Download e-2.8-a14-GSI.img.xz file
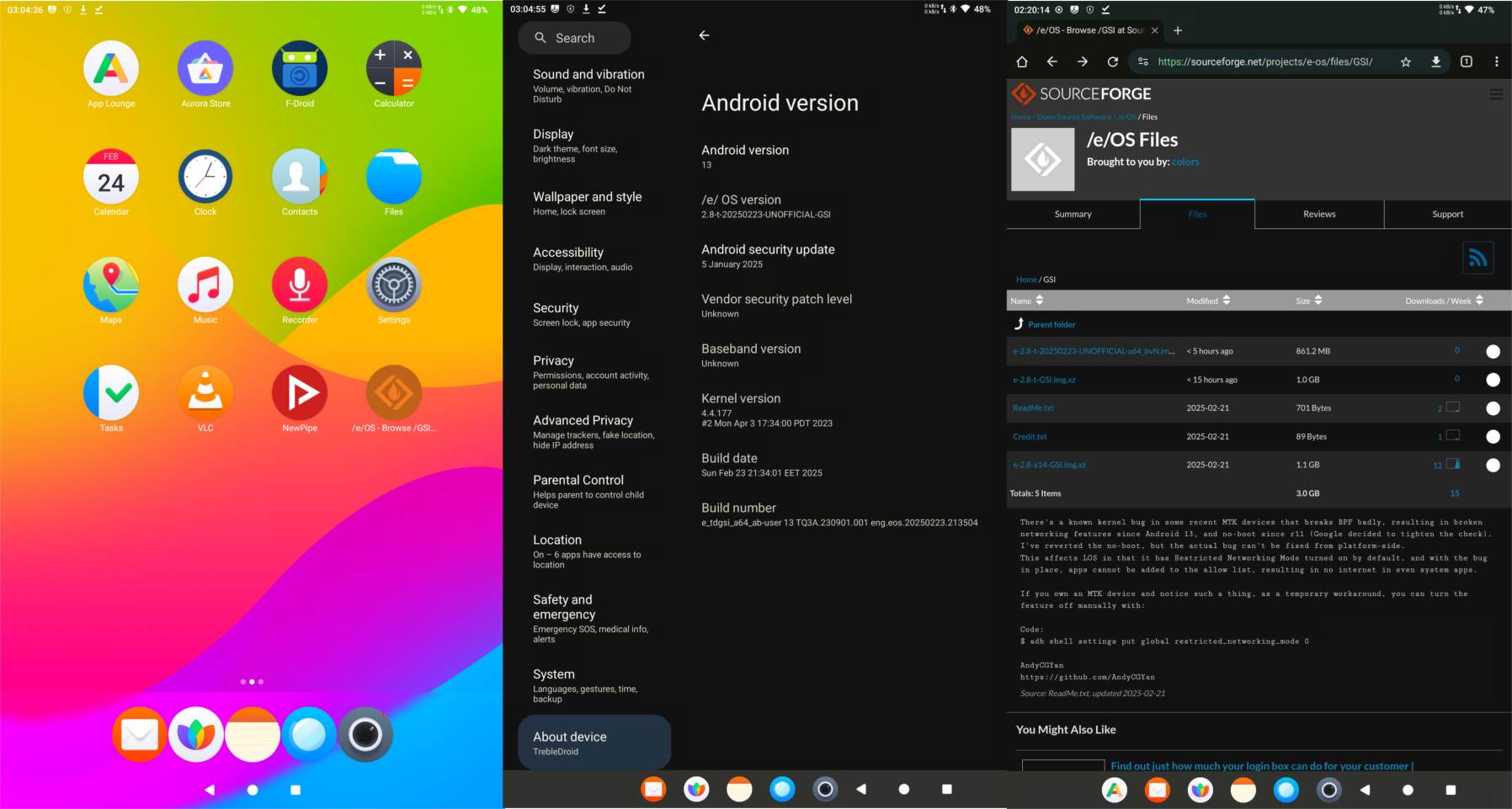 point(1049,465)
